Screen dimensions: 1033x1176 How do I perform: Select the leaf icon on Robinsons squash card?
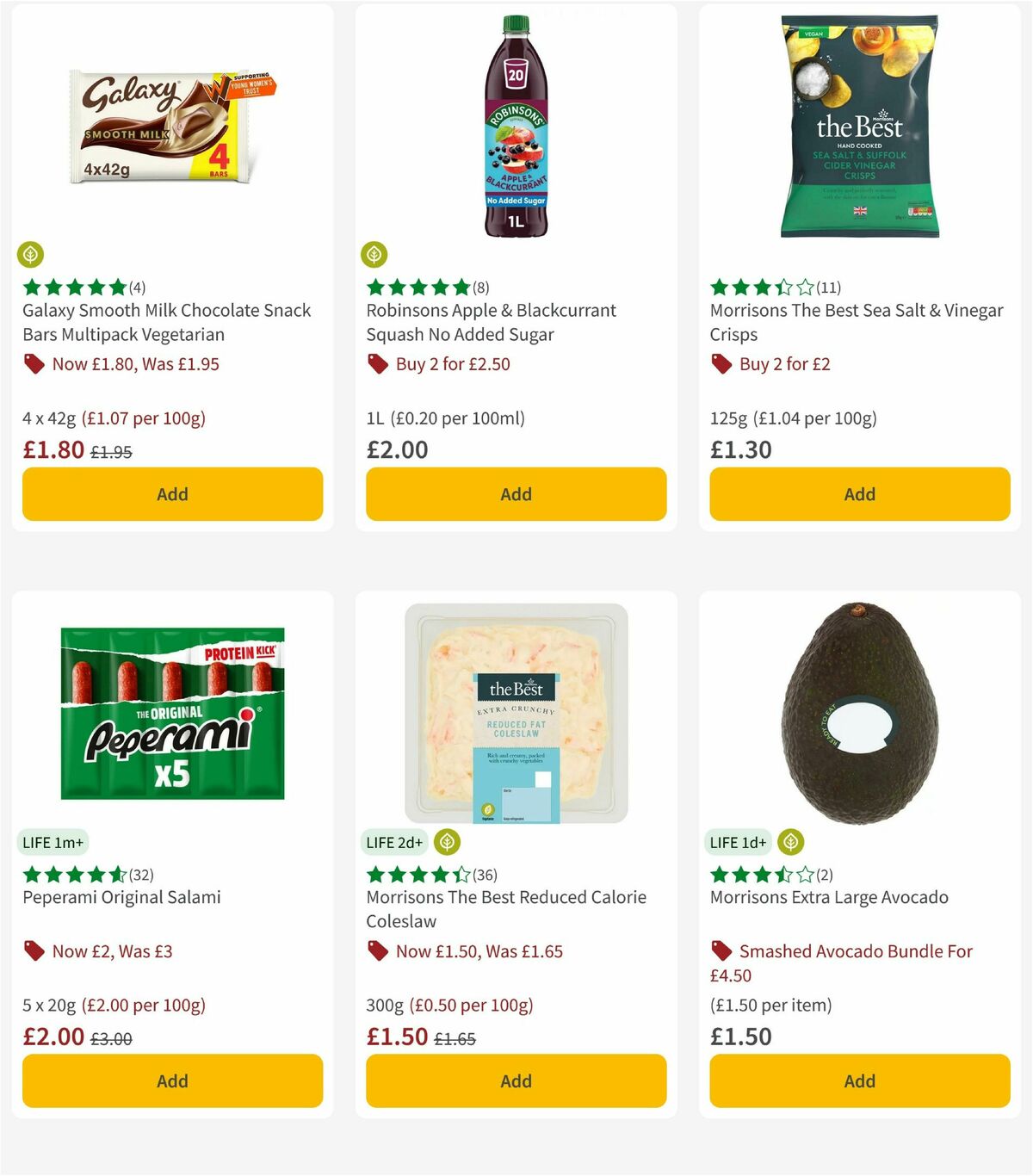(374, 254)
